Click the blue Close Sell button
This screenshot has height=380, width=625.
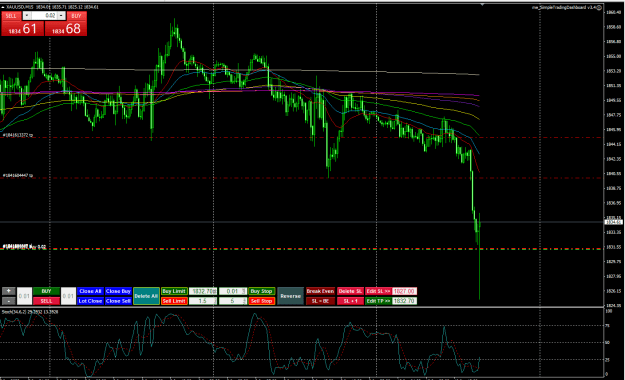point(118,301)
